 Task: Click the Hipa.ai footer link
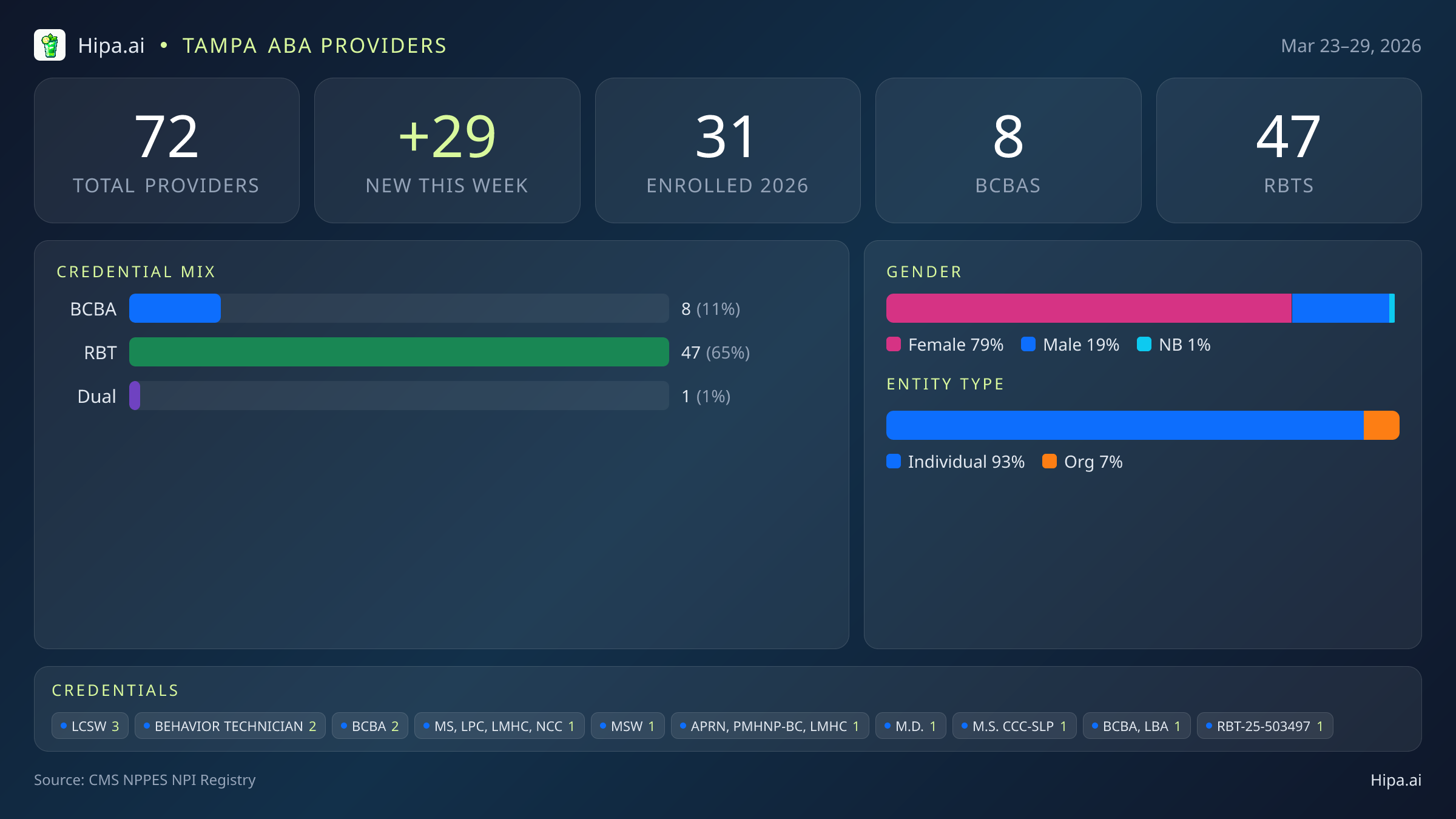pos(1395,780)
